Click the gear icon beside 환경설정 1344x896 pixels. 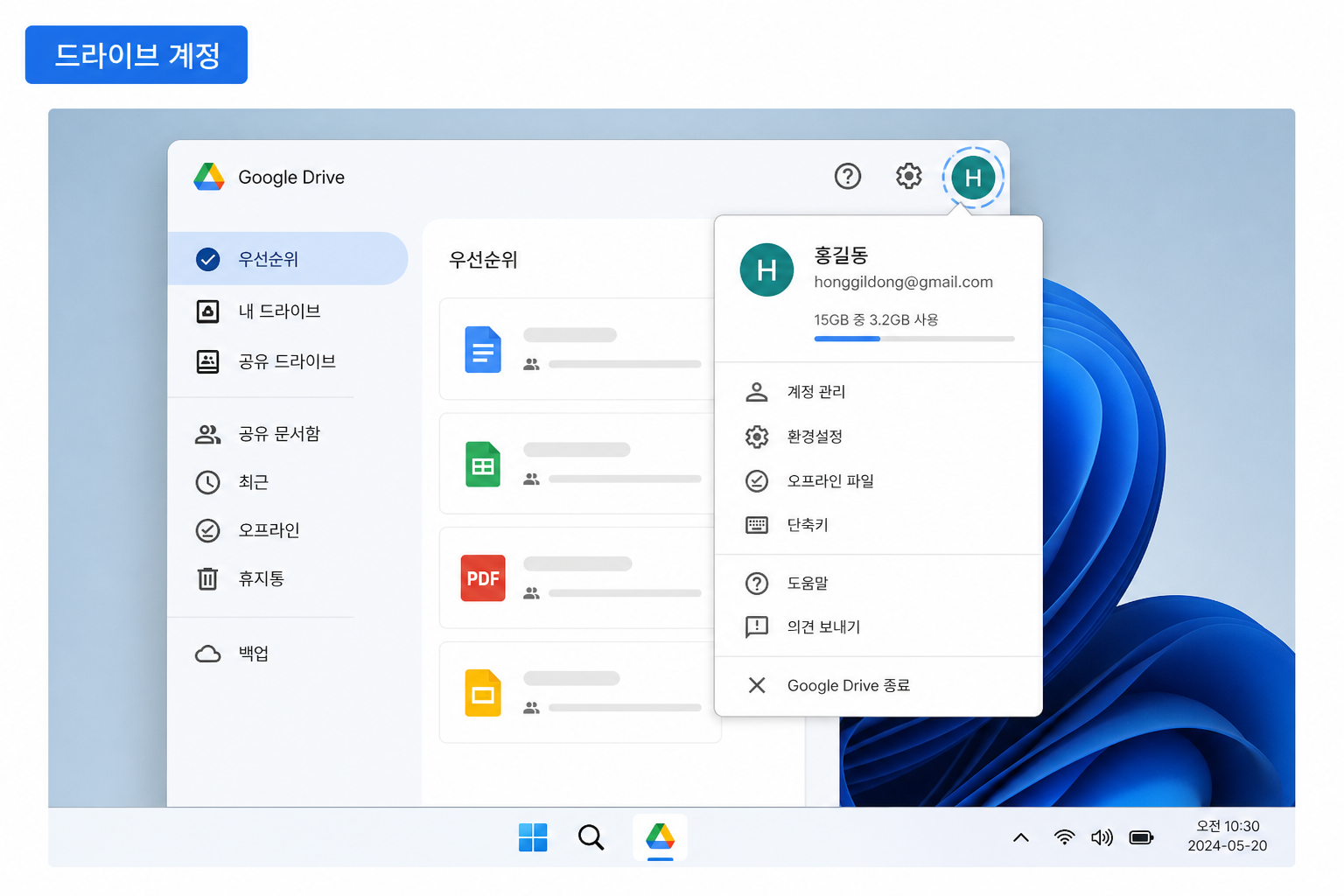(757, 437)
